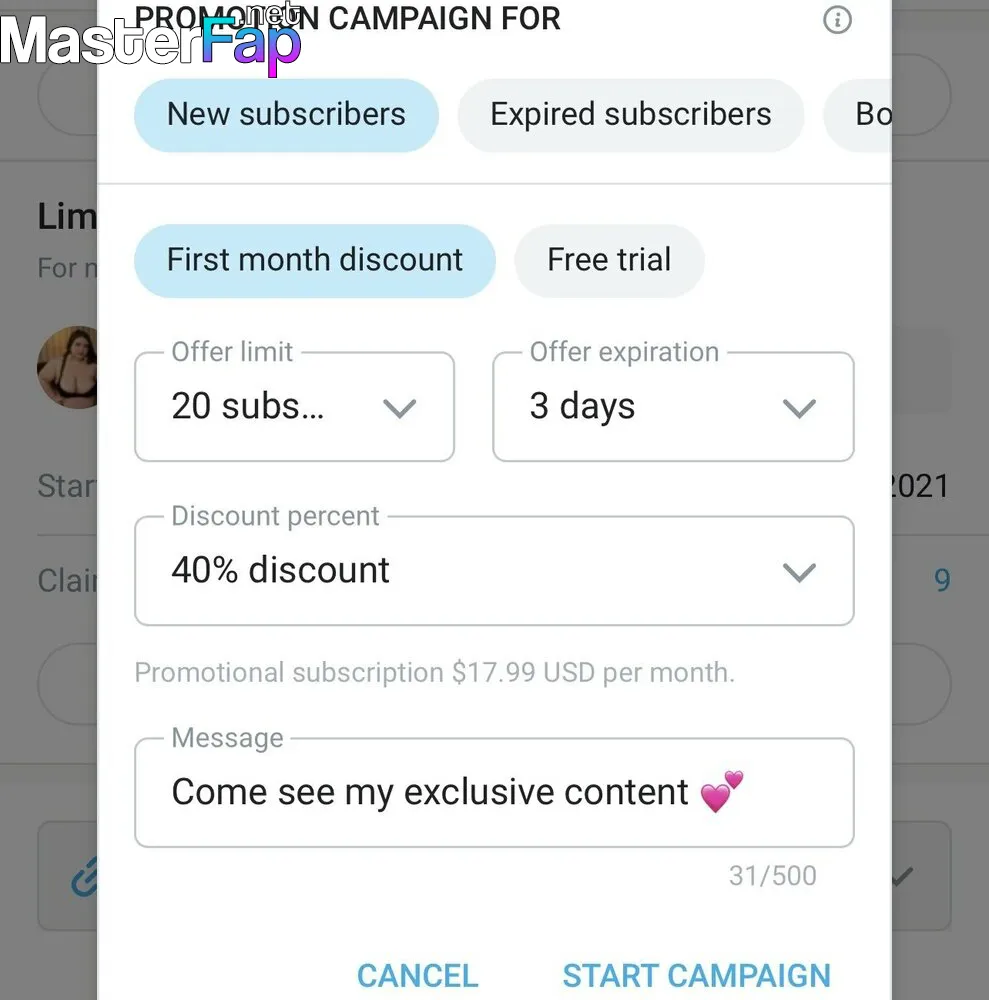Open the campaign info icon
This screenshot has height=1000, width=989.
point(837,20)
